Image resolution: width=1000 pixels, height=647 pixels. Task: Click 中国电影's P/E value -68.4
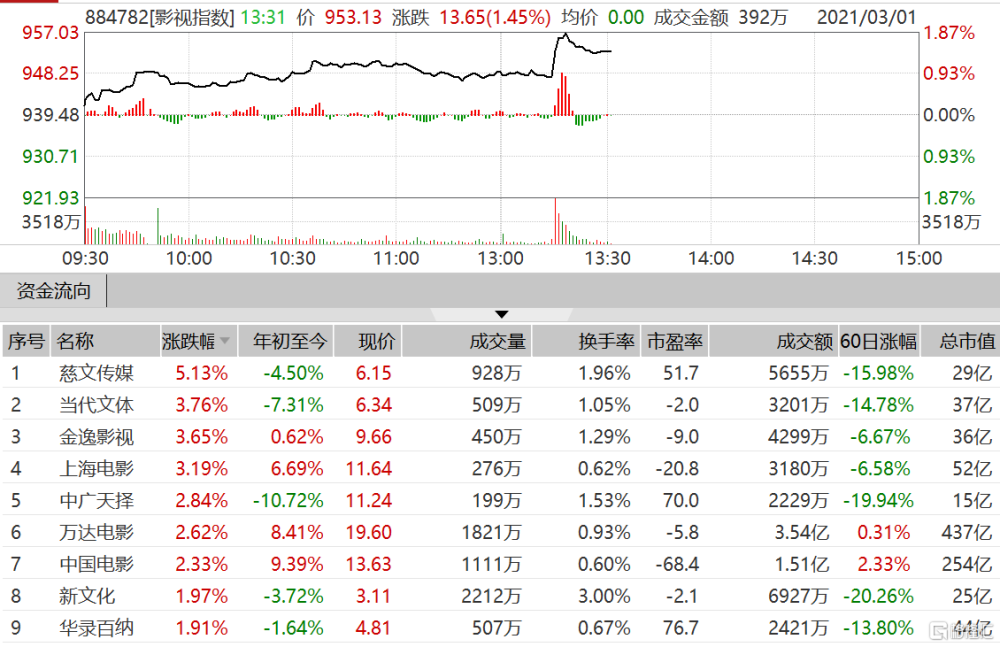pyautogui.click(x=677, y=565)
